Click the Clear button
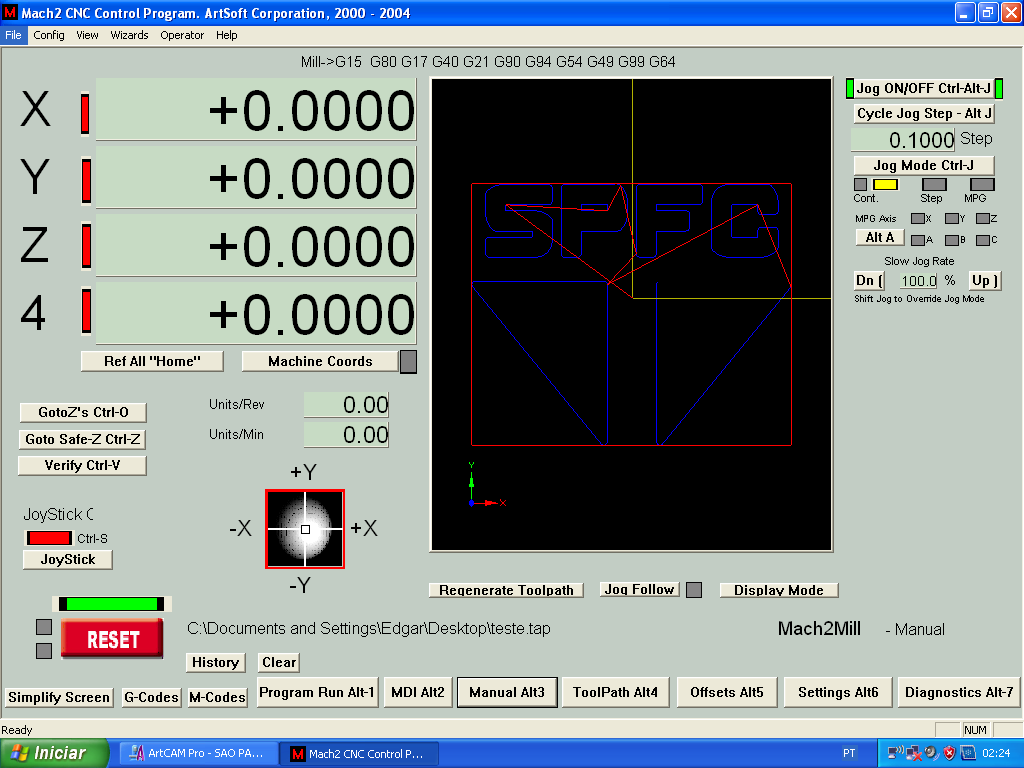 (279, 662)
